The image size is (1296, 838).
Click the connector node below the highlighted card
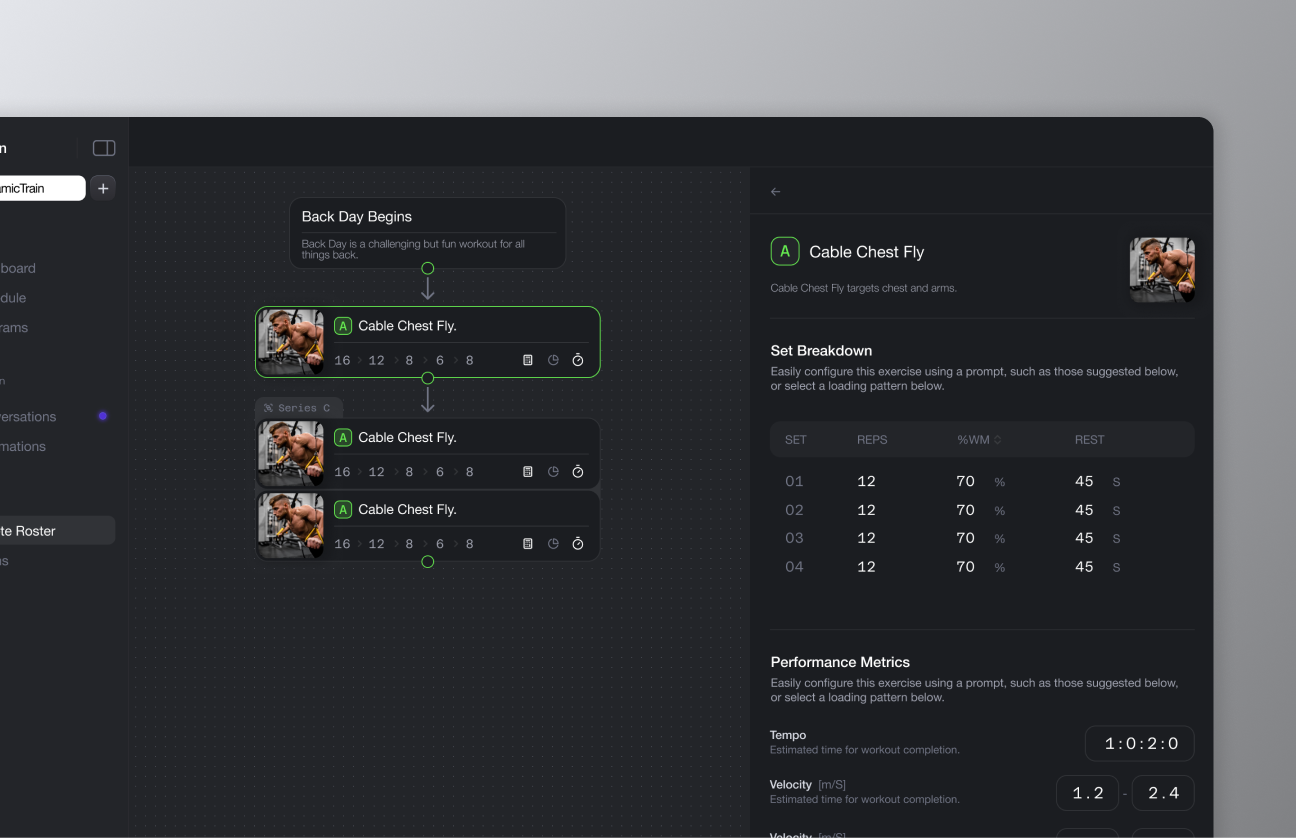coord(428,378)
